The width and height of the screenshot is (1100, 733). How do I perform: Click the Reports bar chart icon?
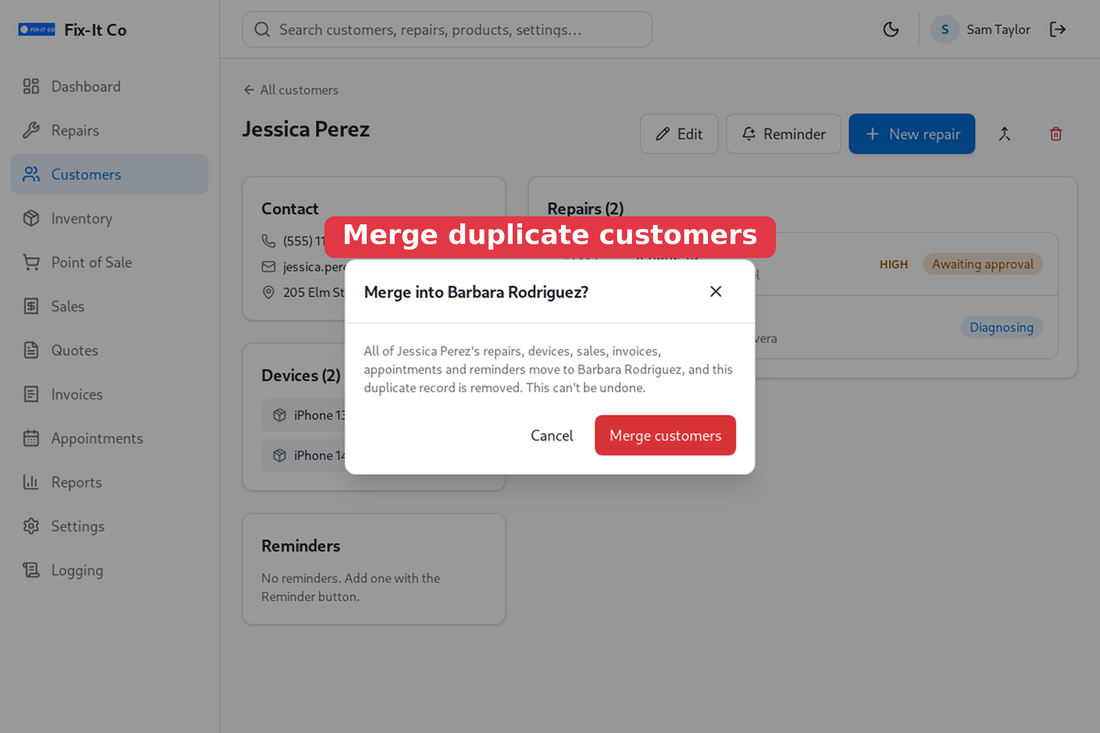point(31,483)
